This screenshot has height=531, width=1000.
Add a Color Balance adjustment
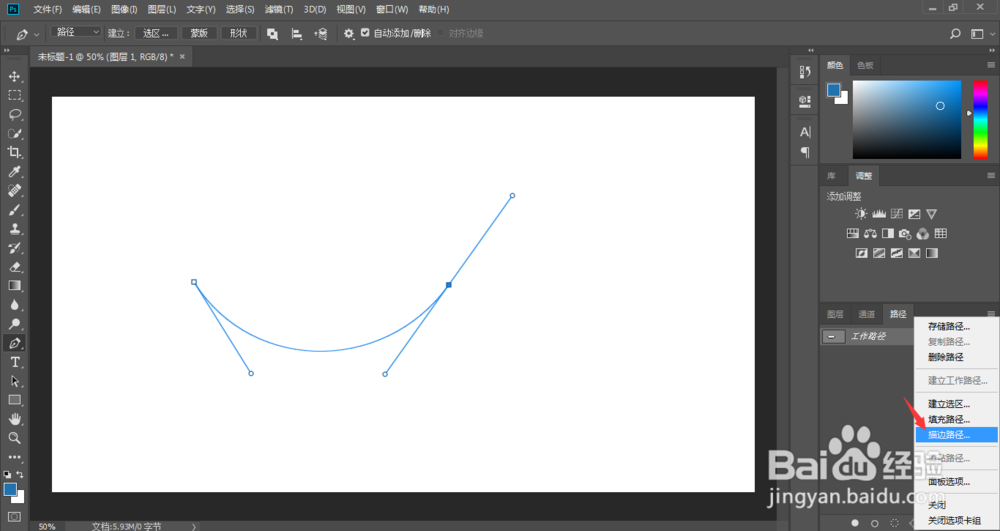tap(871, 233)
